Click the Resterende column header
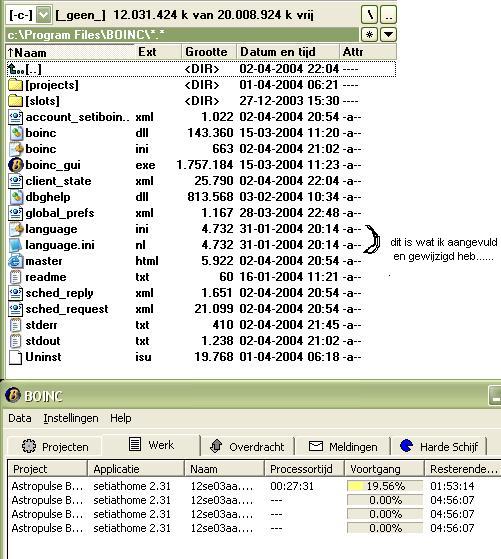This screenshot has width=501, height=559. [463, 469]
